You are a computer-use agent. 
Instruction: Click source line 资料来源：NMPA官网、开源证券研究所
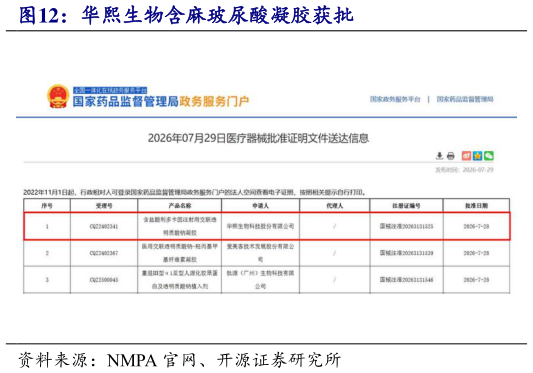point(179,360)
